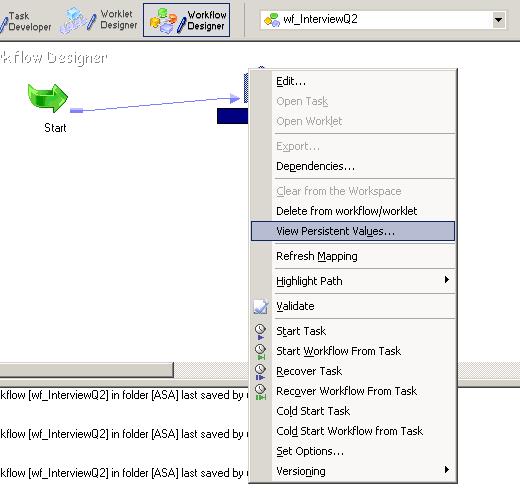This screenshot has width=520, height=502.
Task: Select Start Workflow From Task
Action: click(x=353, y=351)
